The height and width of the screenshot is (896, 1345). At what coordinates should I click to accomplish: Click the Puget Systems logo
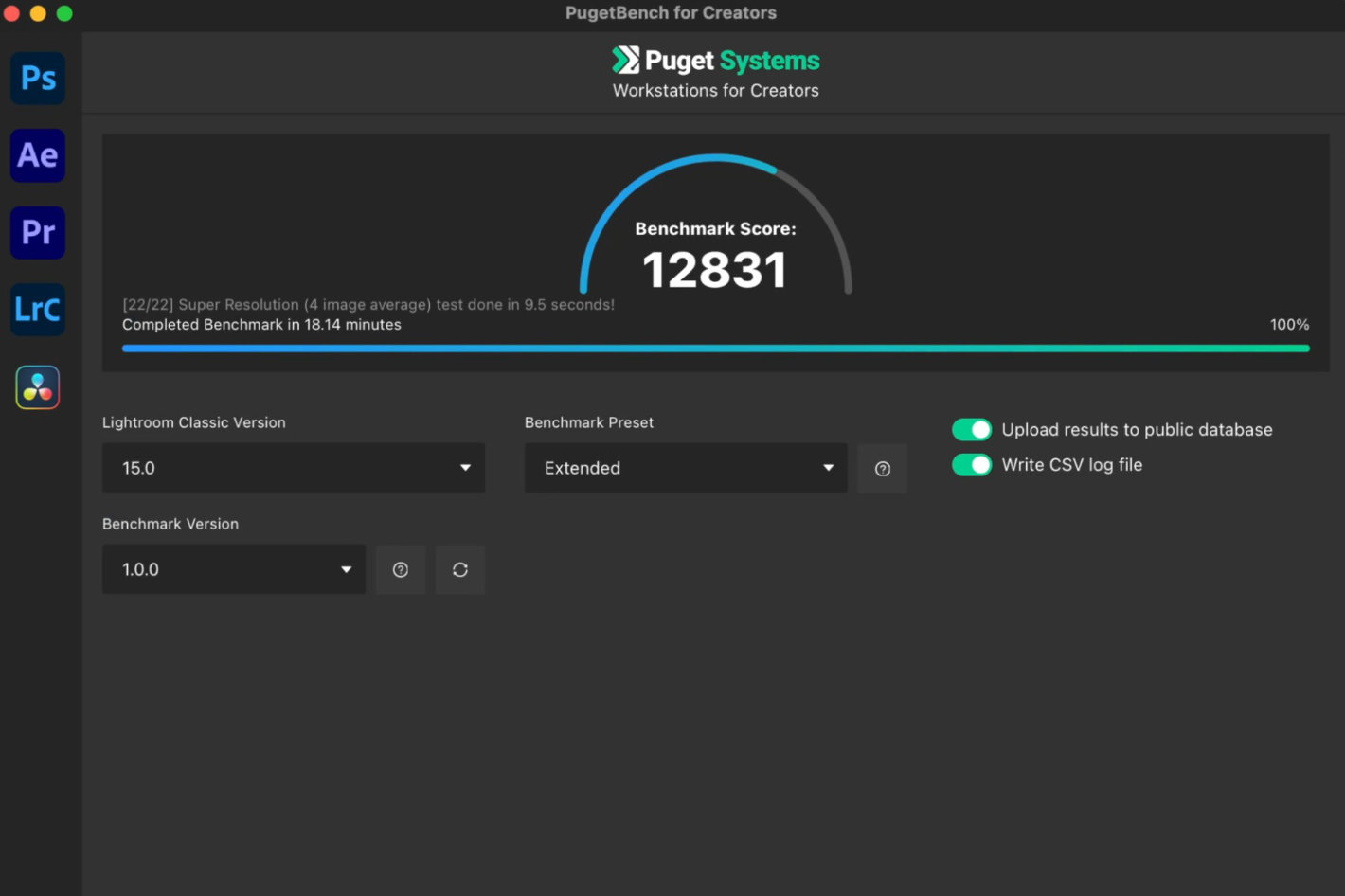(716, 61)
